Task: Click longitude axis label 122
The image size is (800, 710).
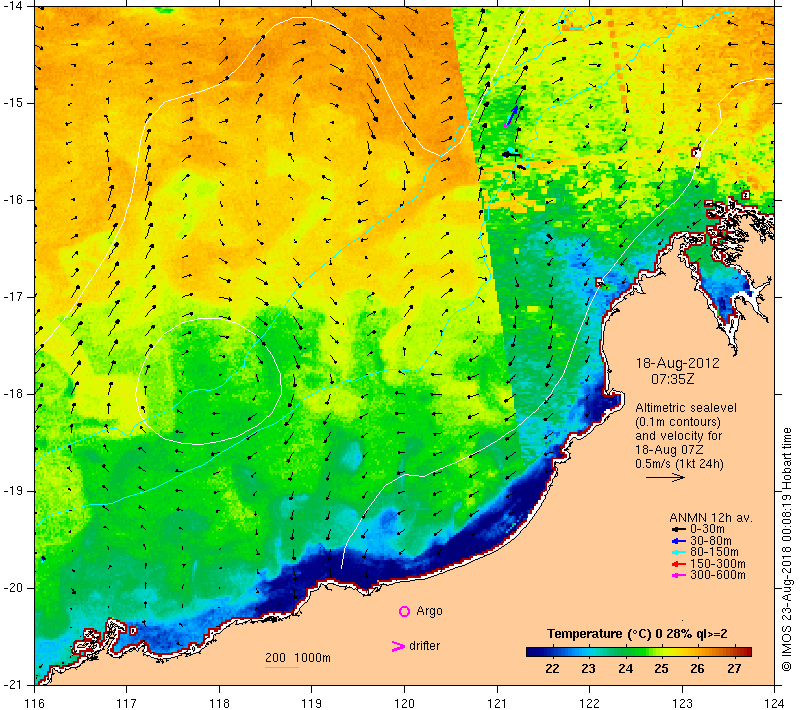Action: point(589,703)
